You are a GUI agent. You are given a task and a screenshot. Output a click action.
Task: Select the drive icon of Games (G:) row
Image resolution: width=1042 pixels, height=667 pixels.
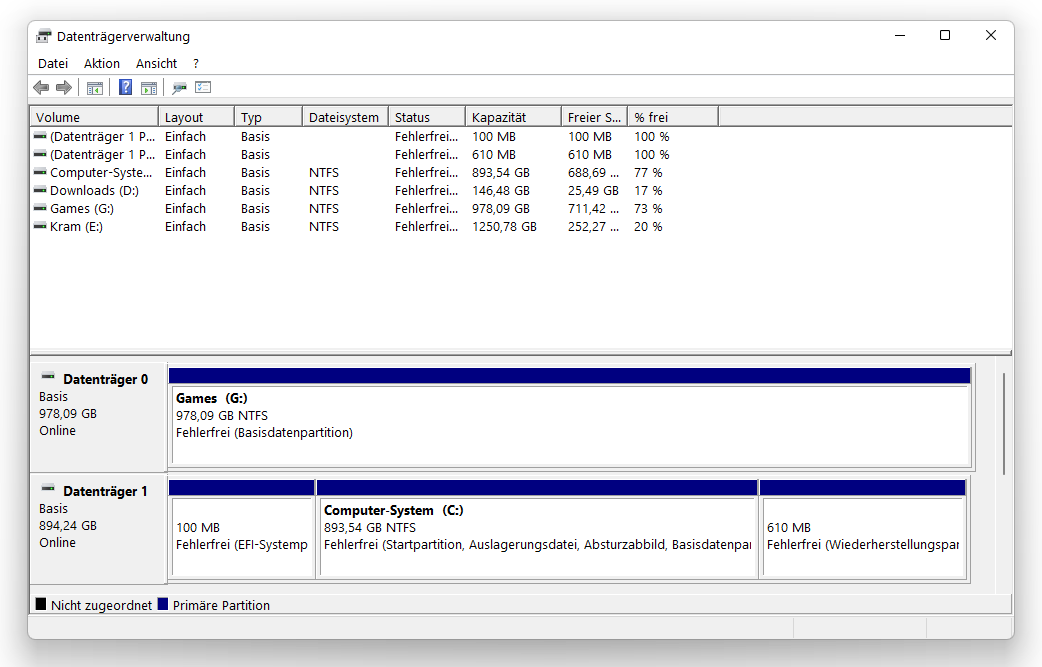pos(40,208)
